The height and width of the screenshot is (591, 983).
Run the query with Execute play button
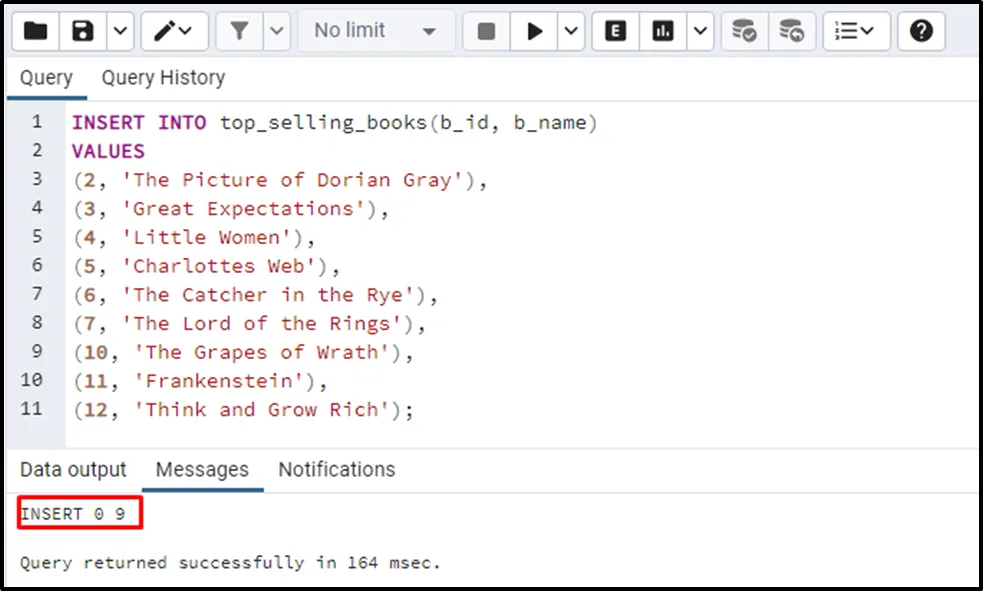[x=535, y=31]
